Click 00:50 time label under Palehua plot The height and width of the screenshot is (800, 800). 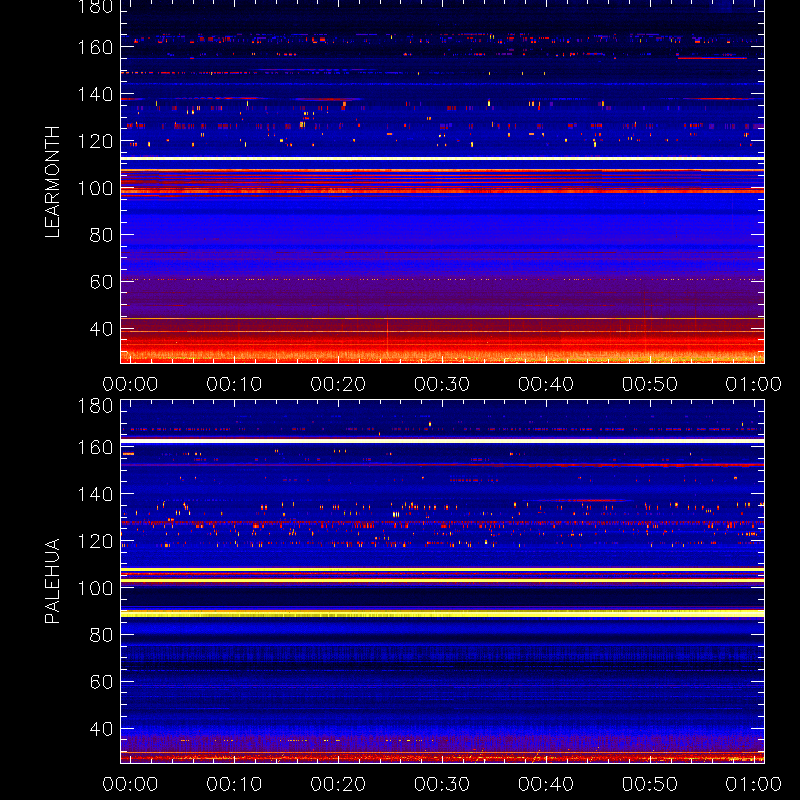tap(650, 784)
